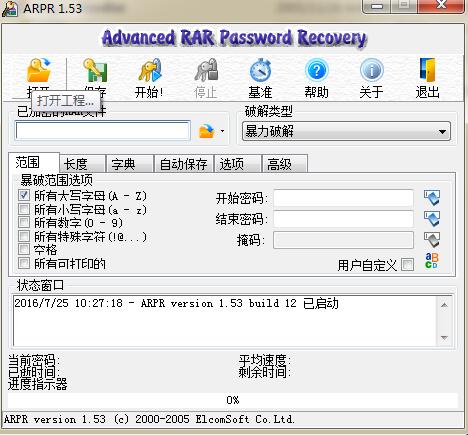Switch to the 高级 tab
The height and width of the screenshot is (435, 468).
point(285,164)
